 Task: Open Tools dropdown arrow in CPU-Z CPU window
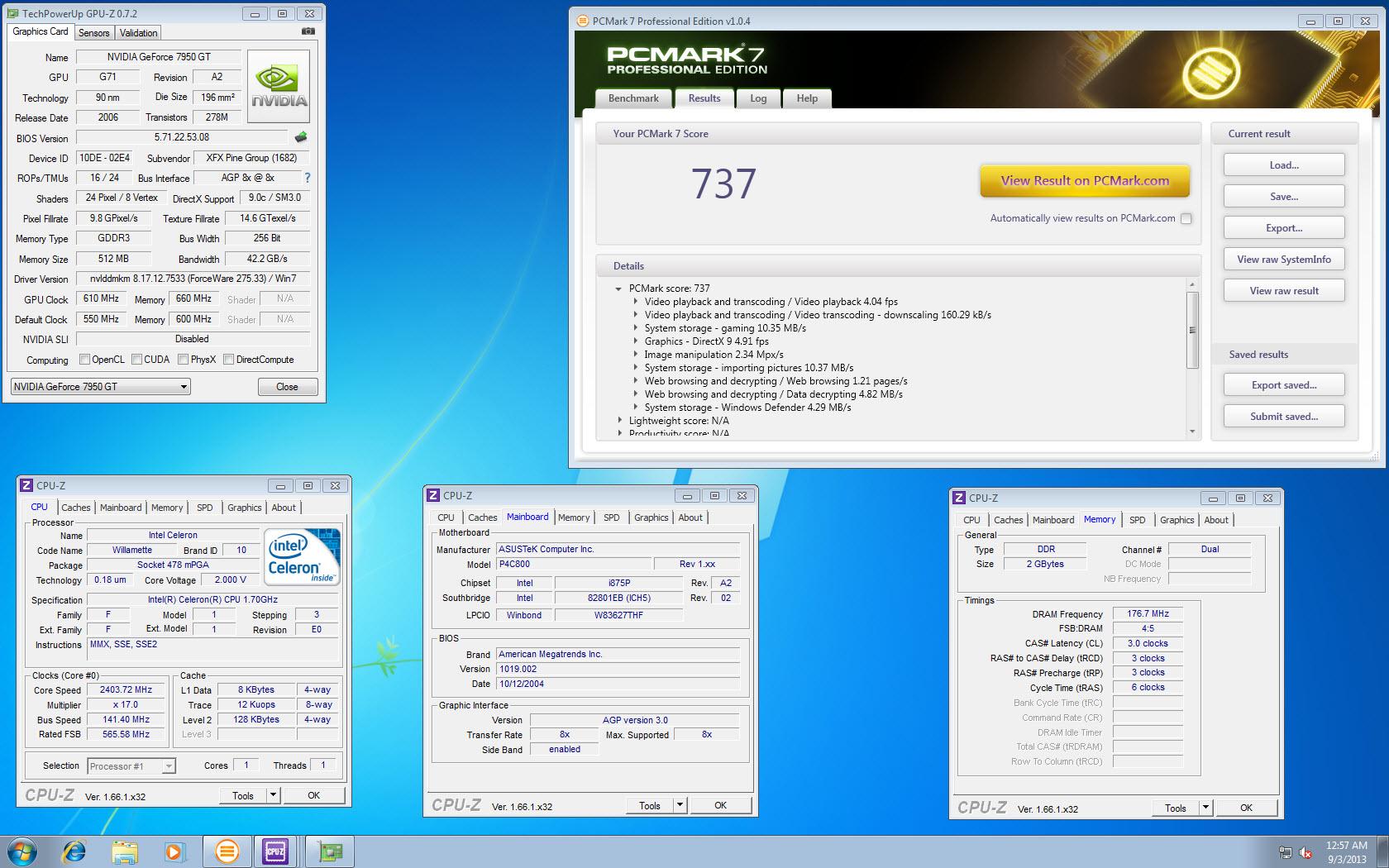coord(273,795)
